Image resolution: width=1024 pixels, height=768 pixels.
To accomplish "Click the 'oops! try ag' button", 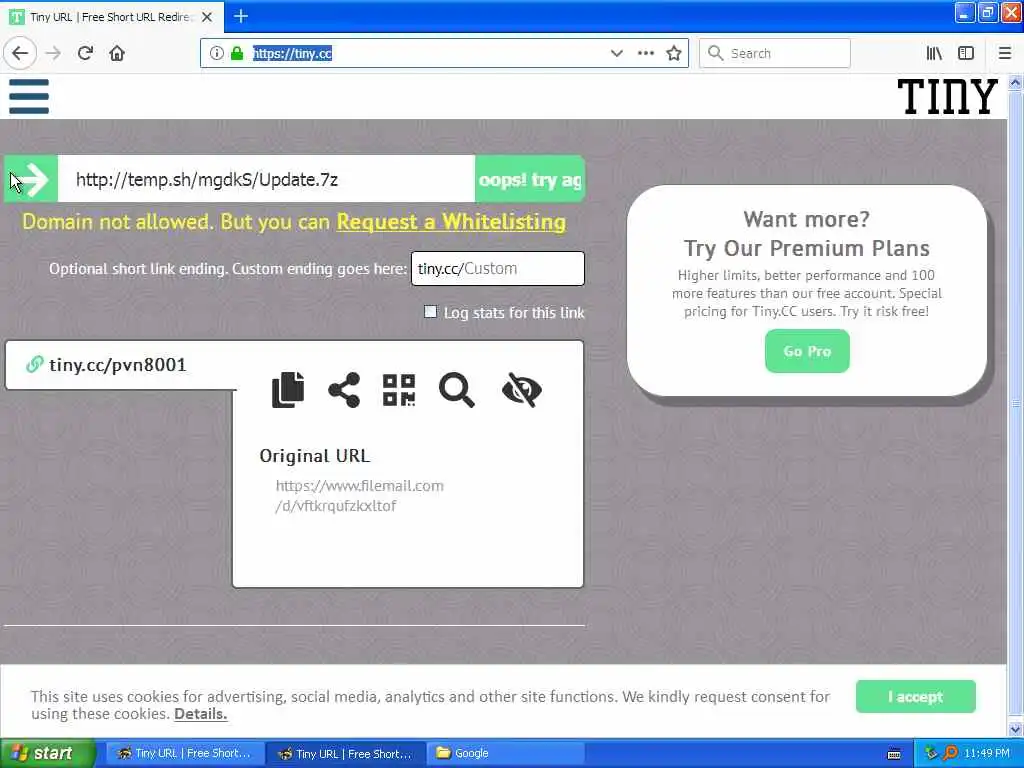I will (x=530, y=179).
